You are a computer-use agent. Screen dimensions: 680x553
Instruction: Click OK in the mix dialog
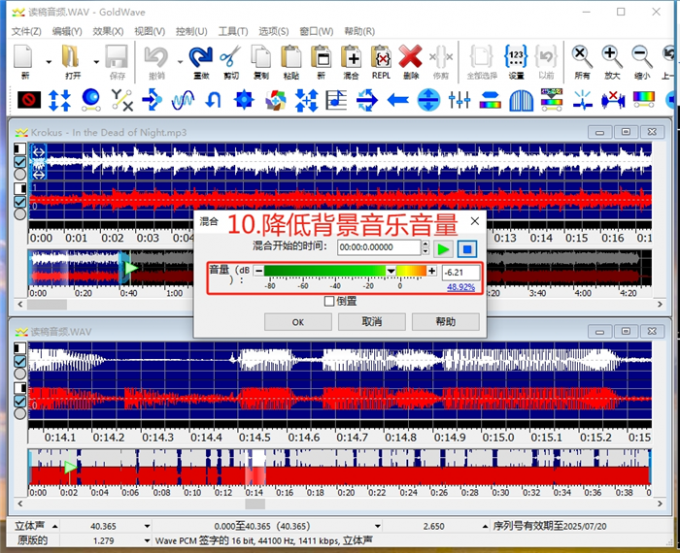pyautogui.click(x=298, y=322)
